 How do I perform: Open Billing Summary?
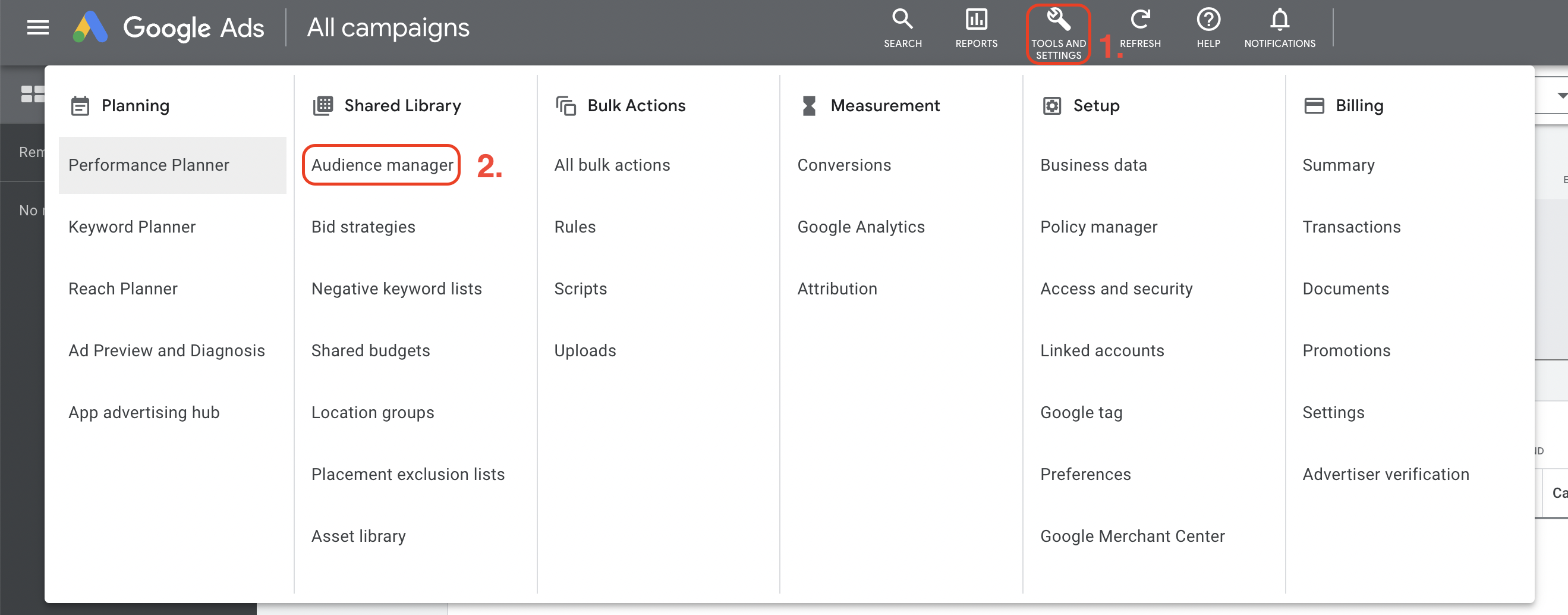click(1338, 165)
